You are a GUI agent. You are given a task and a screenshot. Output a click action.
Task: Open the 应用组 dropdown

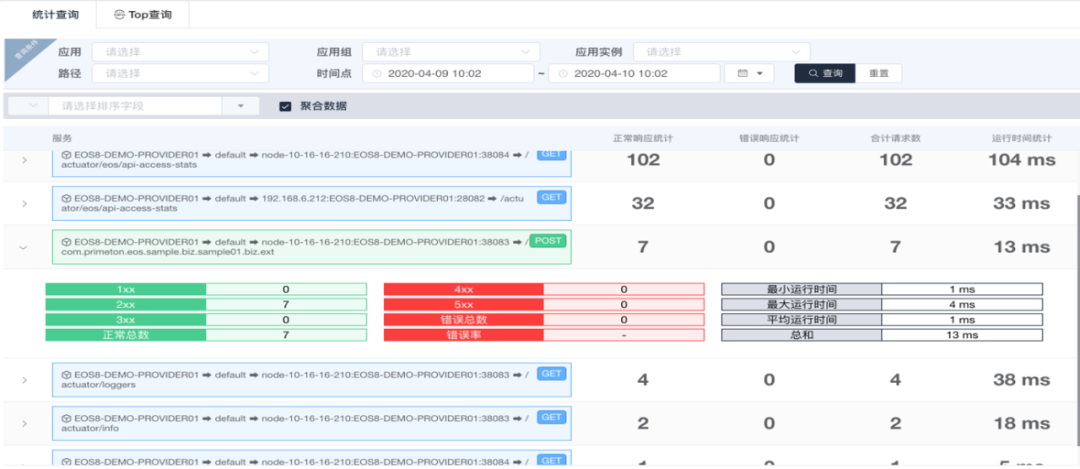click(451, 52)
